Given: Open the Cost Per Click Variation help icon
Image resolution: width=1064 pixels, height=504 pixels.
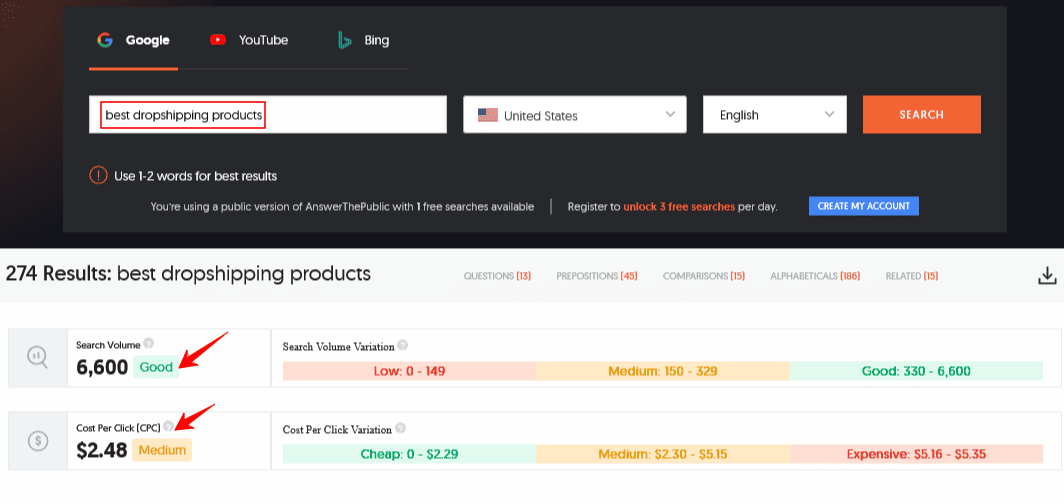Looking at the screenshot, I should [x=400, y=429].
